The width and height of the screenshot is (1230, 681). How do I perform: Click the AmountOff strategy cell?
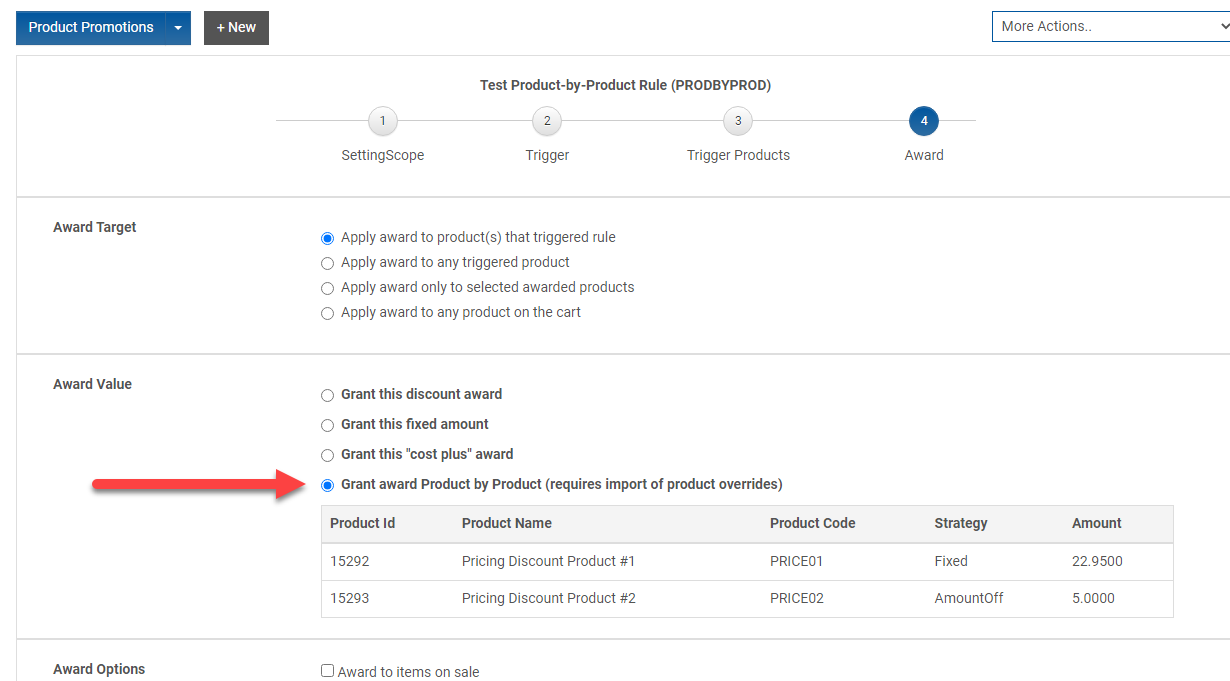969,598
